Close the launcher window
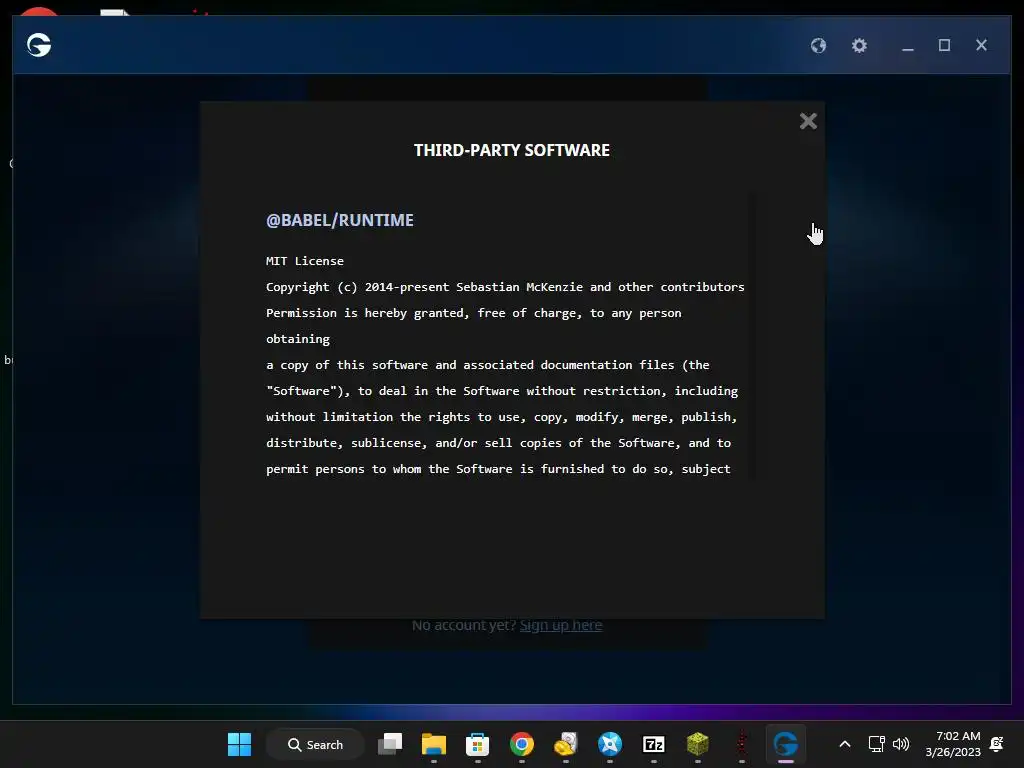The image size is (1024, 768). (981, 45)
